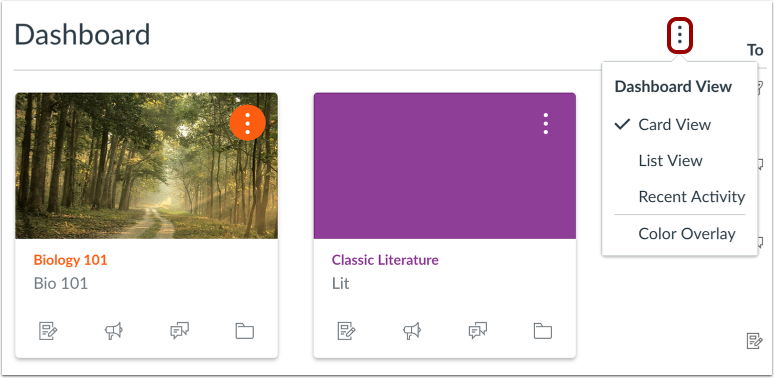This screenshot has width=774, height=378.
Task: Open Classic Literature files folder icon
Action: (x=542, y=331)
